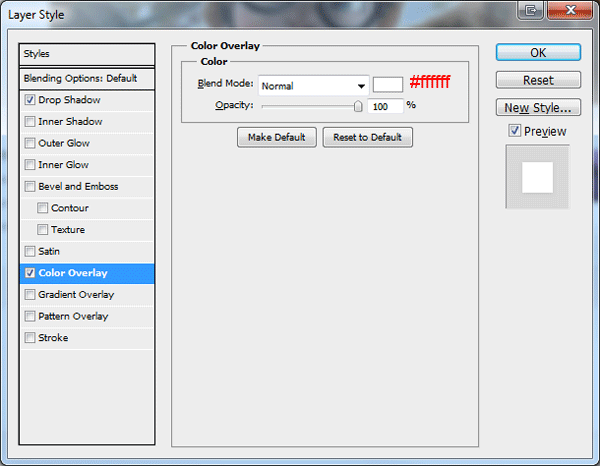Uncheck the Color Overlay checkbox

[x=30, y=273]
